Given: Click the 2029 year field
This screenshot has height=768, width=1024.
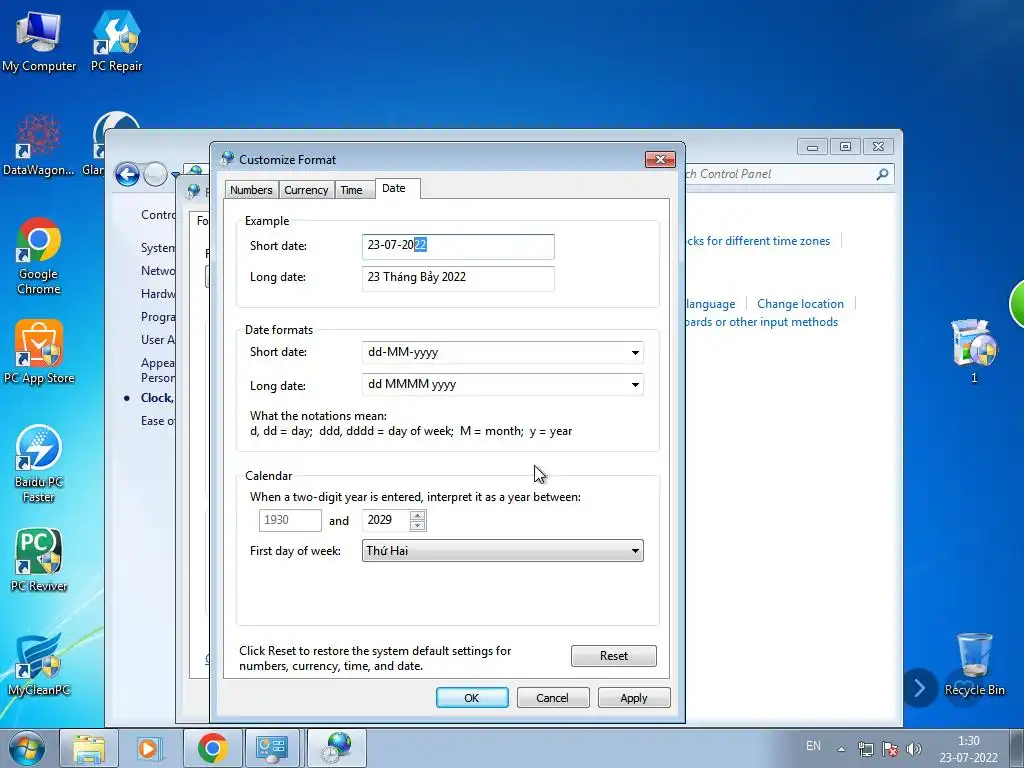Looking at the screenshot, I should pyautogui.click(x=387, y=520).
